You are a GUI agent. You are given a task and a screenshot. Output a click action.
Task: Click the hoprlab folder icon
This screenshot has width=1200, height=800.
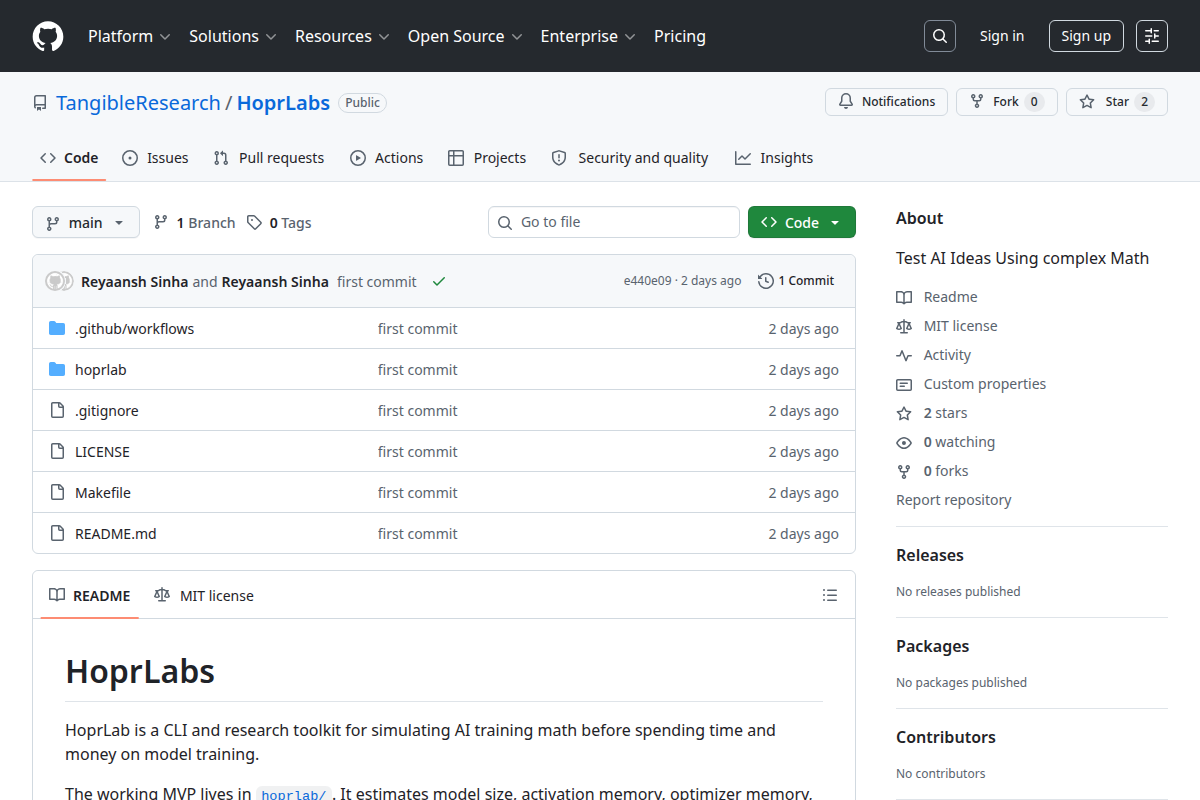57,370
